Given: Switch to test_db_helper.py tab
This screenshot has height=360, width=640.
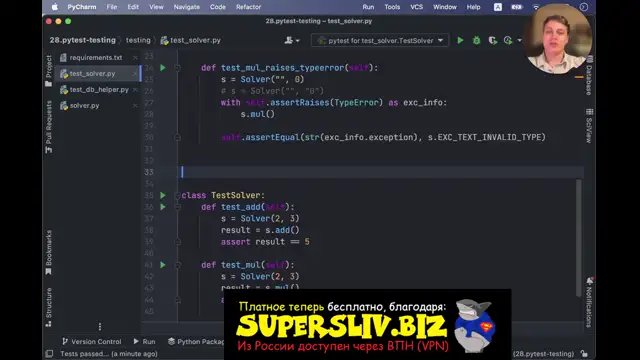Looking at the screenshot, I should (x=99, y=89).
